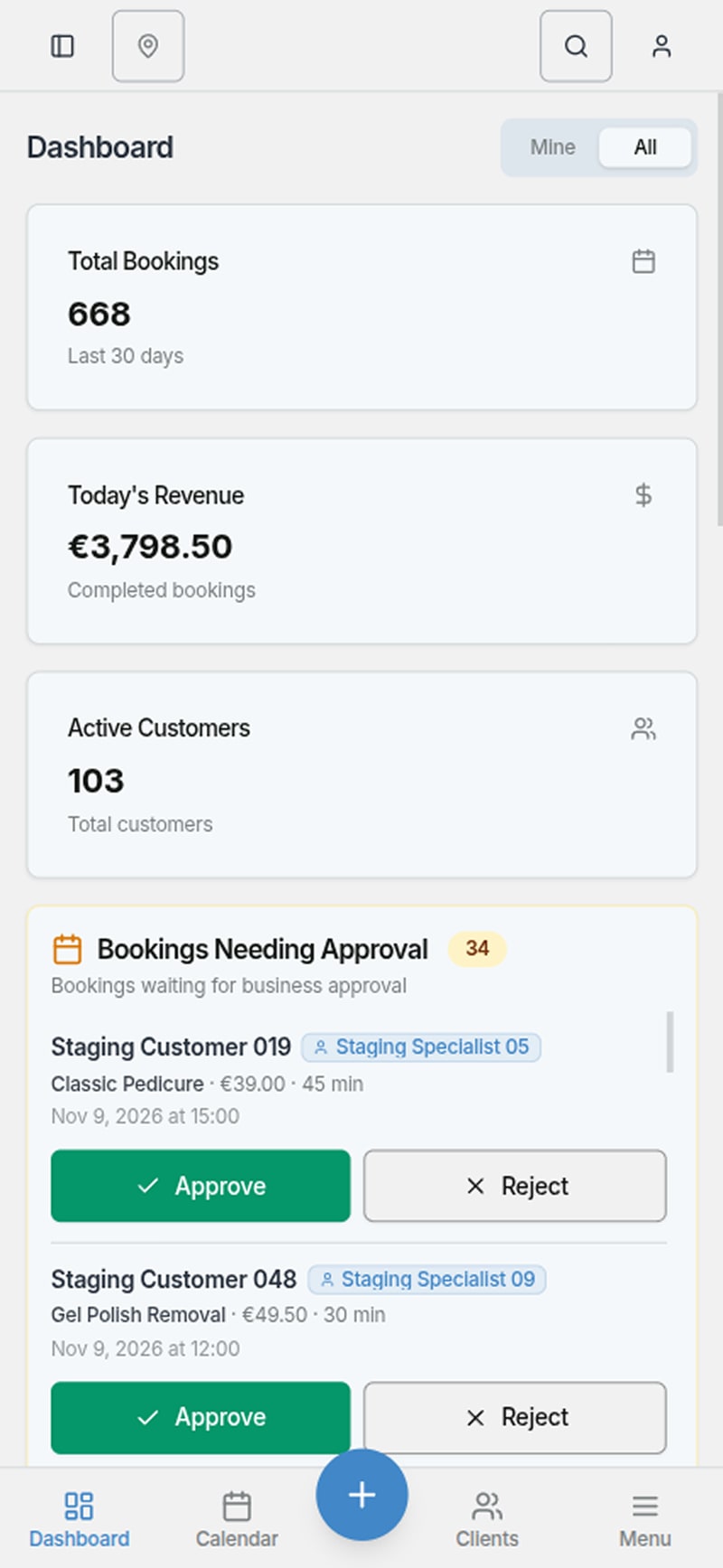
Task: Click the orange calendar icon beside Bookings Needing Approval
Action: pos(68,949)
